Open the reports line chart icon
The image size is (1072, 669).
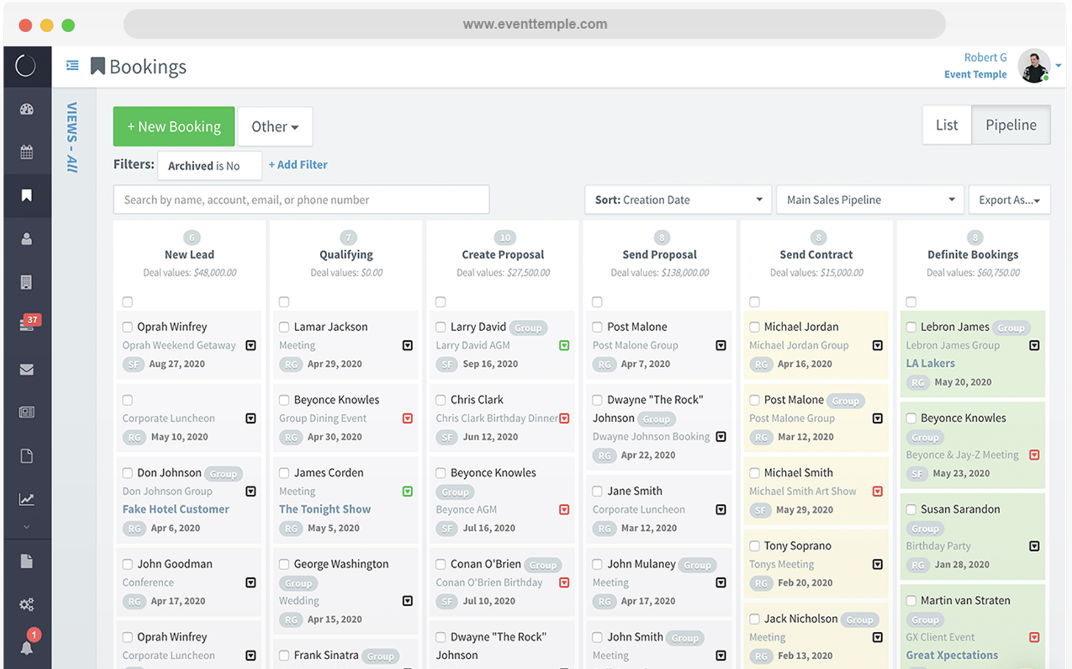(27, 499)
